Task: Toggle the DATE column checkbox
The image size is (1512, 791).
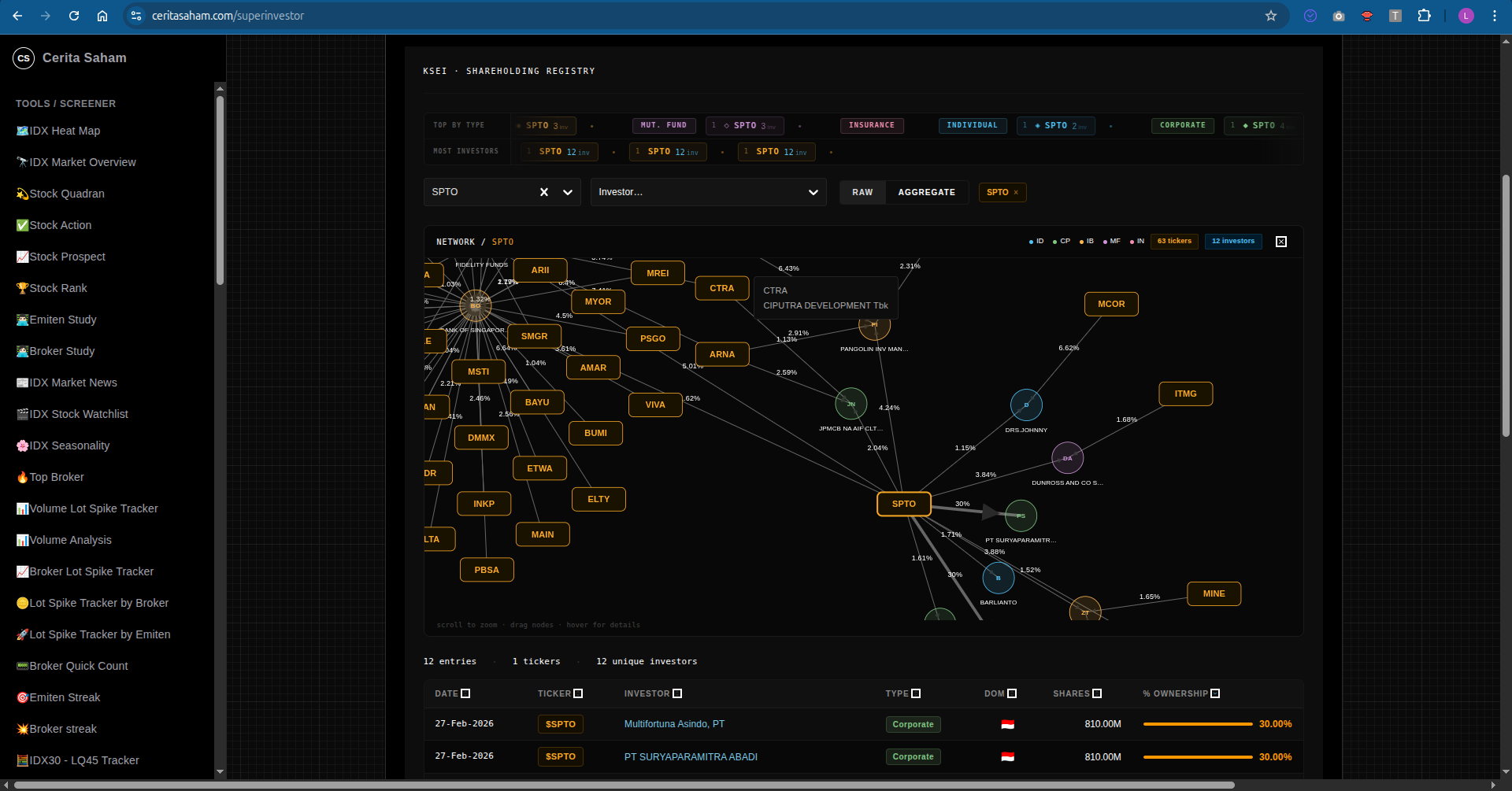Action: pyautogui.click(x=465, y=693)
